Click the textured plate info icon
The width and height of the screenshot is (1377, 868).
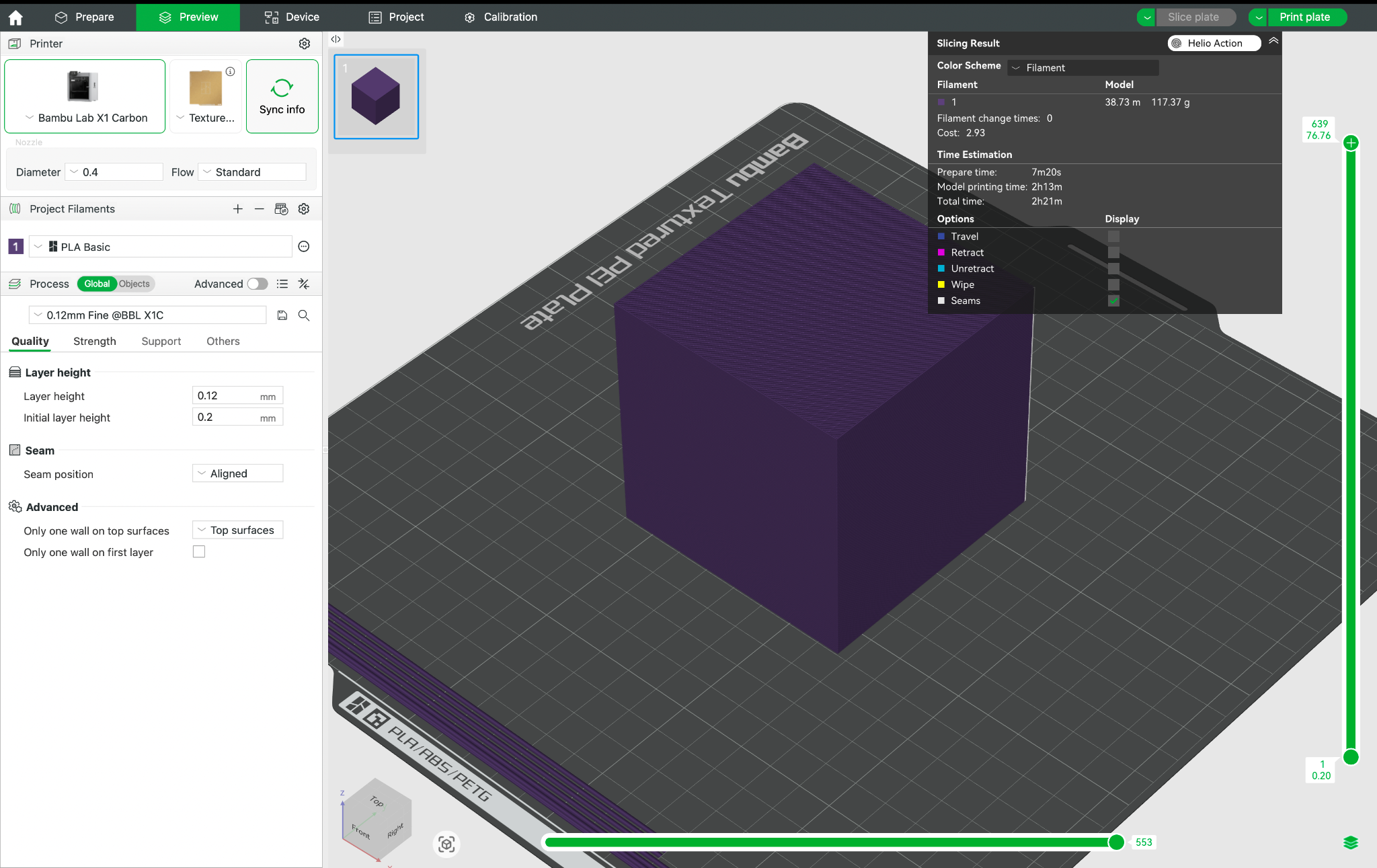tap(231, 71)
